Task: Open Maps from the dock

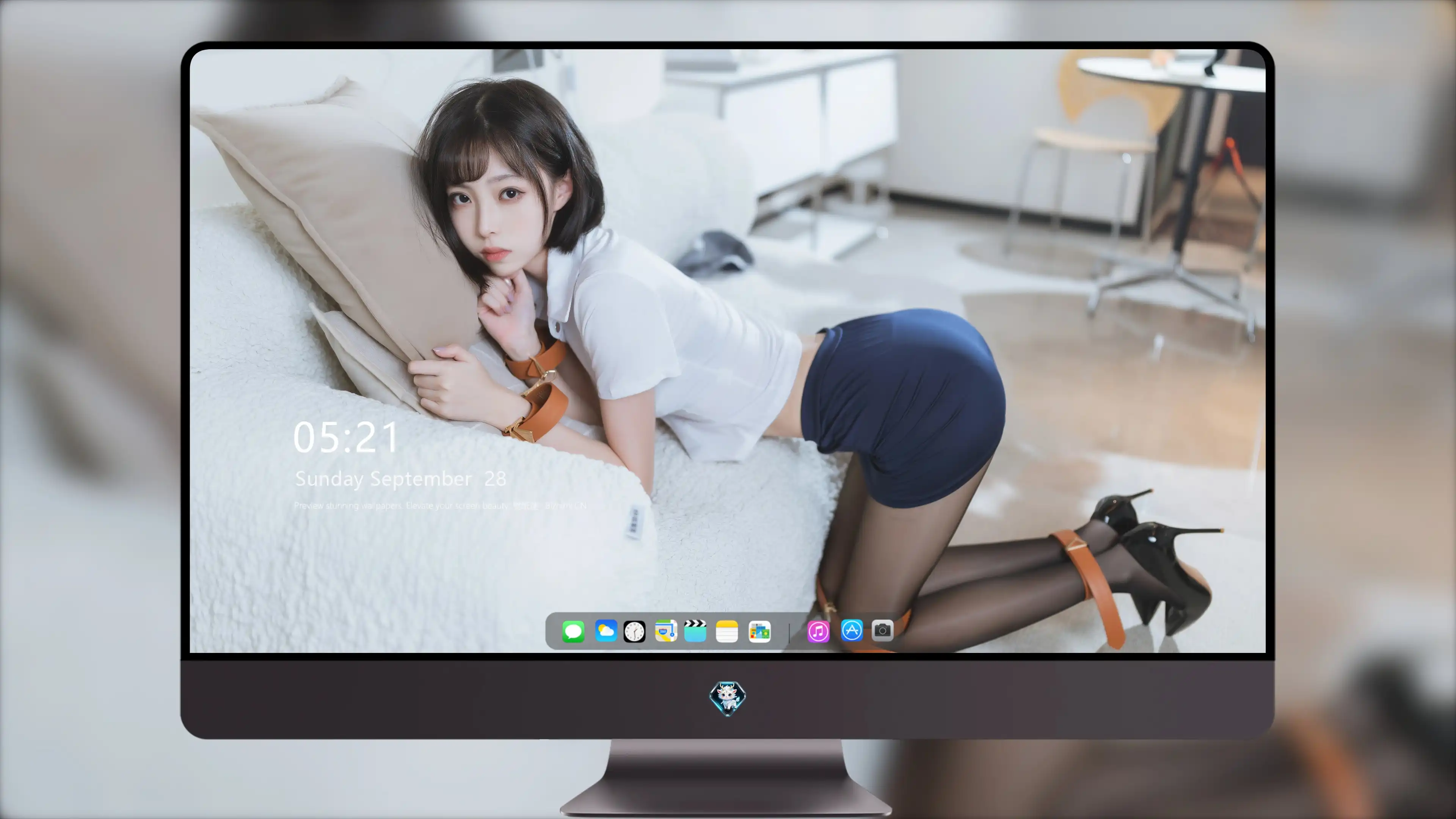Action: 666,631
